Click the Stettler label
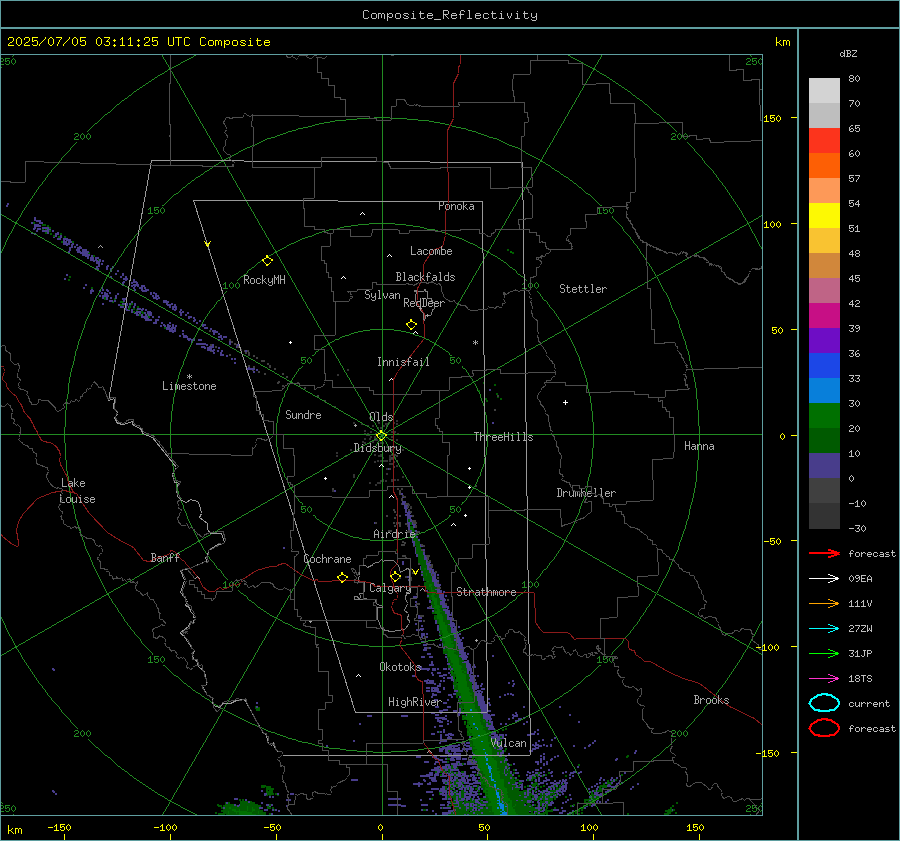 [583, 289]
